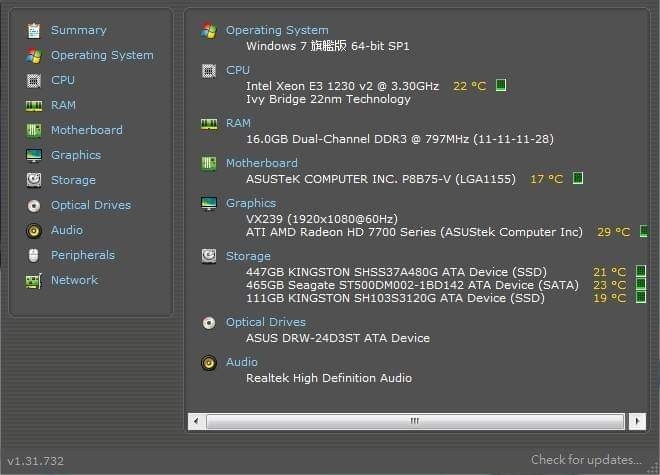Select Operating System in the sidebar
Image resolution: width=660 pixels, height=475 pixels.
tap(102, 56)
